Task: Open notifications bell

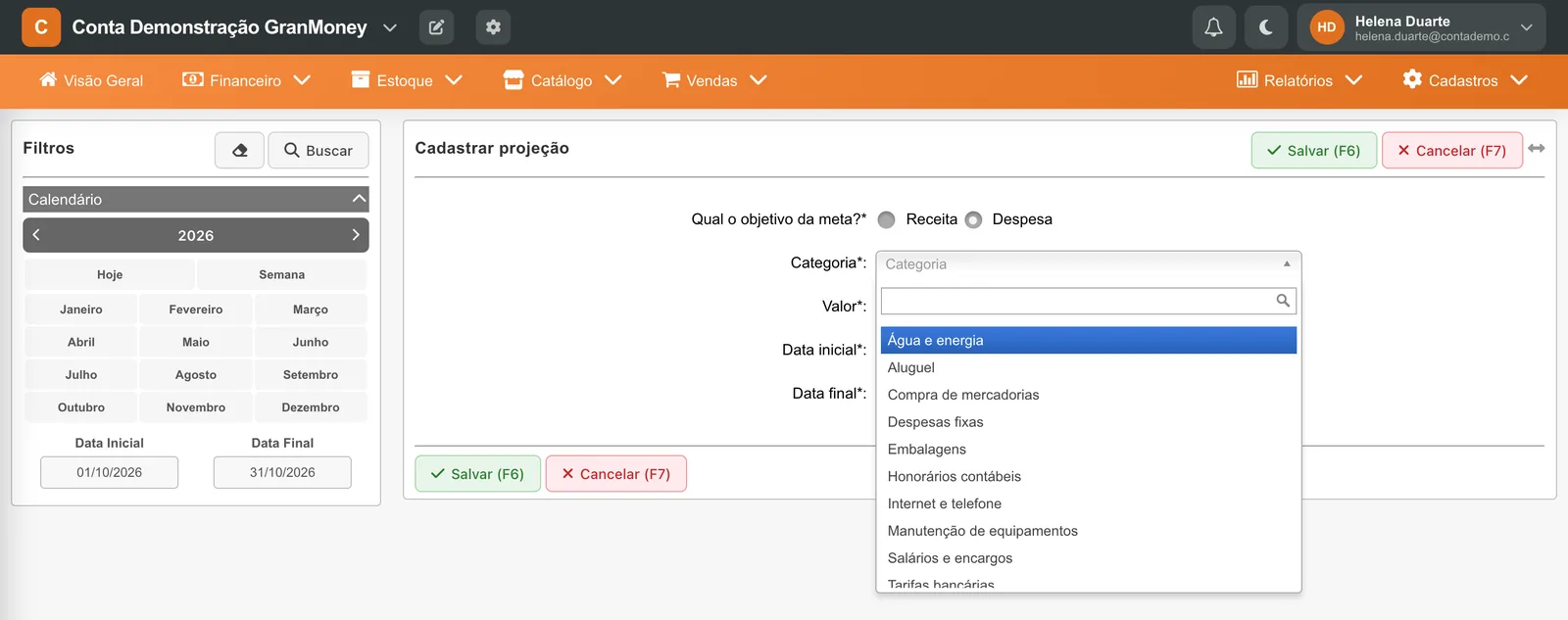Action: (x=1213, y=27)
